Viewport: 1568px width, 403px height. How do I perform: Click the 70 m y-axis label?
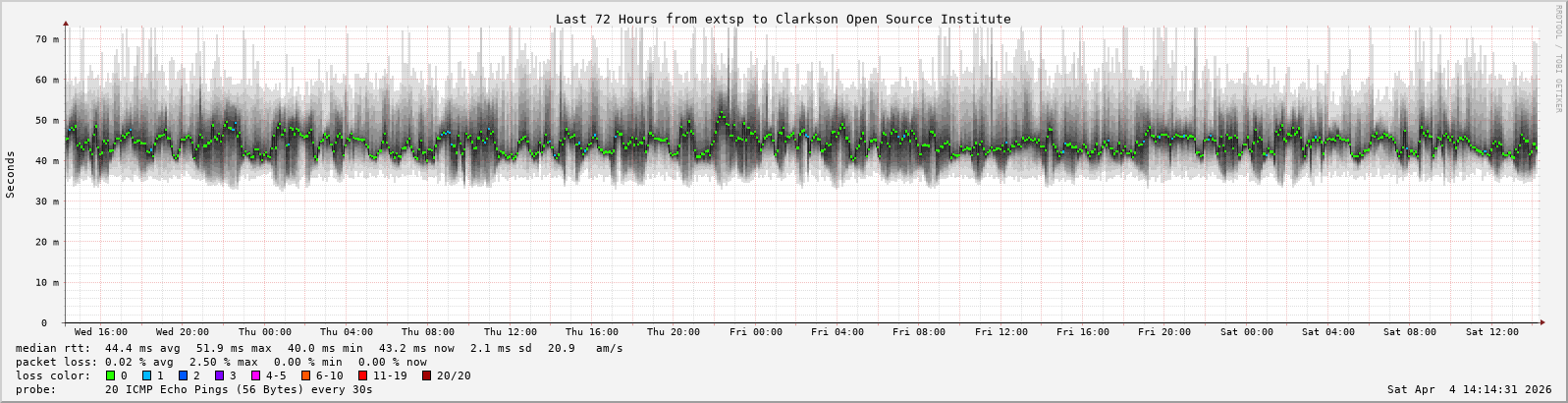click(x=47, y=39)
